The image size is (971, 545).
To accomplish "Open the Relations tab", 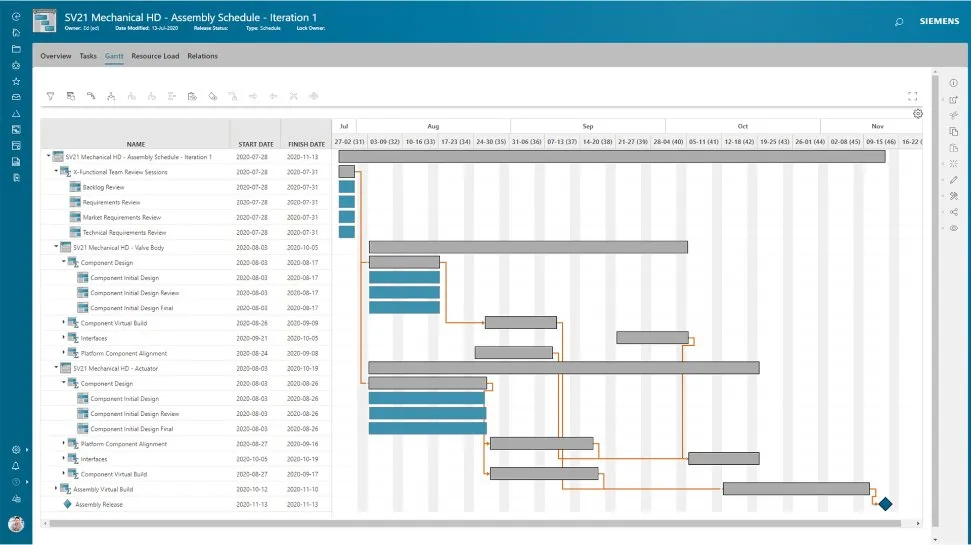I will click(x=202, y=56).
